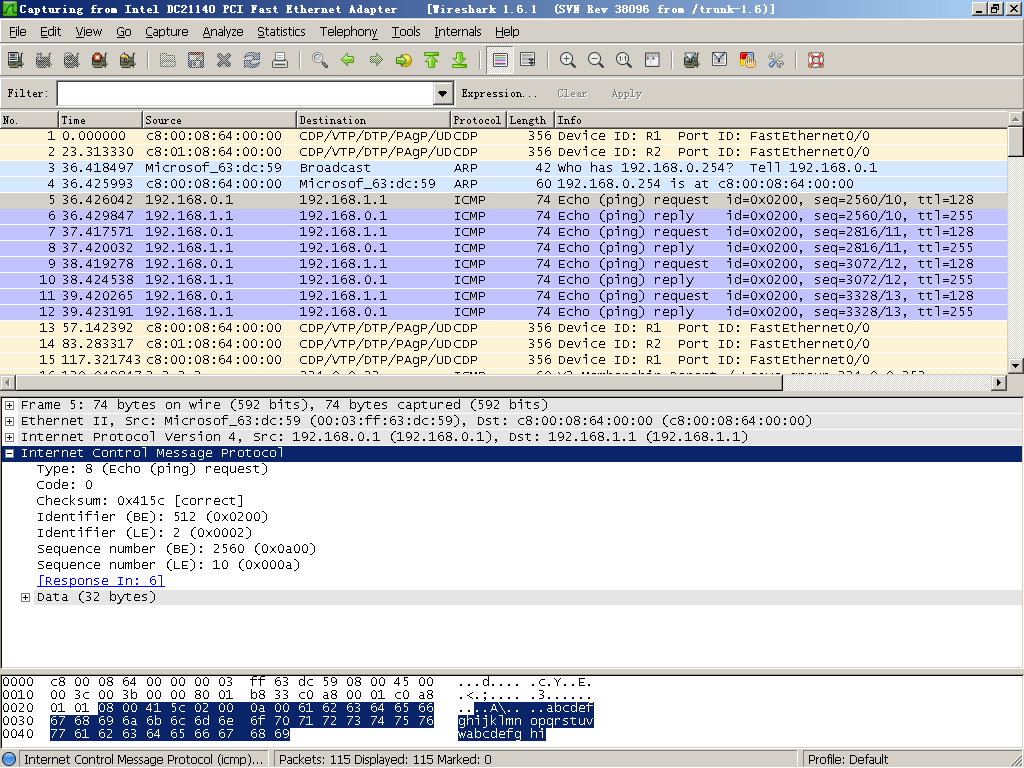The width and height of the screenshot is (1024, 768).
Task: Expand the Ethernet II tree node
Action: pos(9,421)
